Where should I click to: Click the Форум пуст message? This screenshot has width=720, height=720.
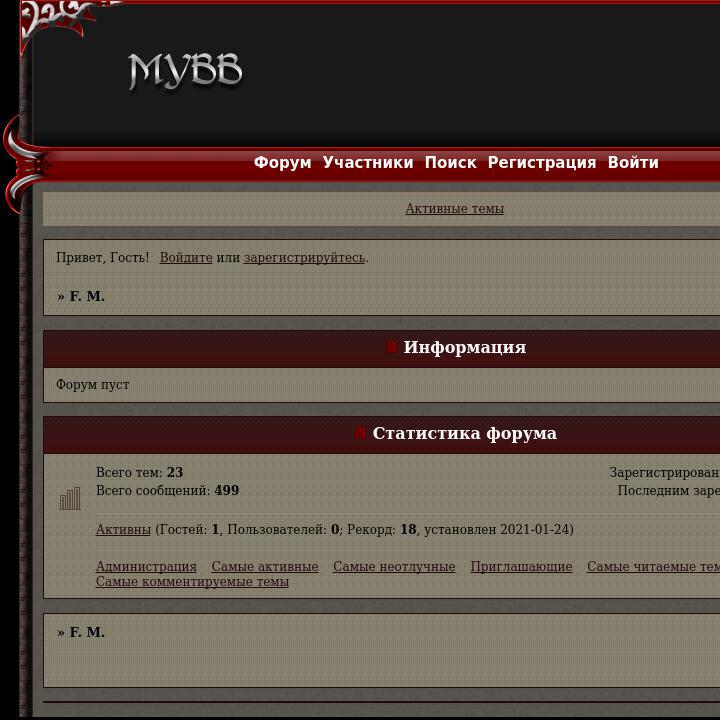pos(92,384)
